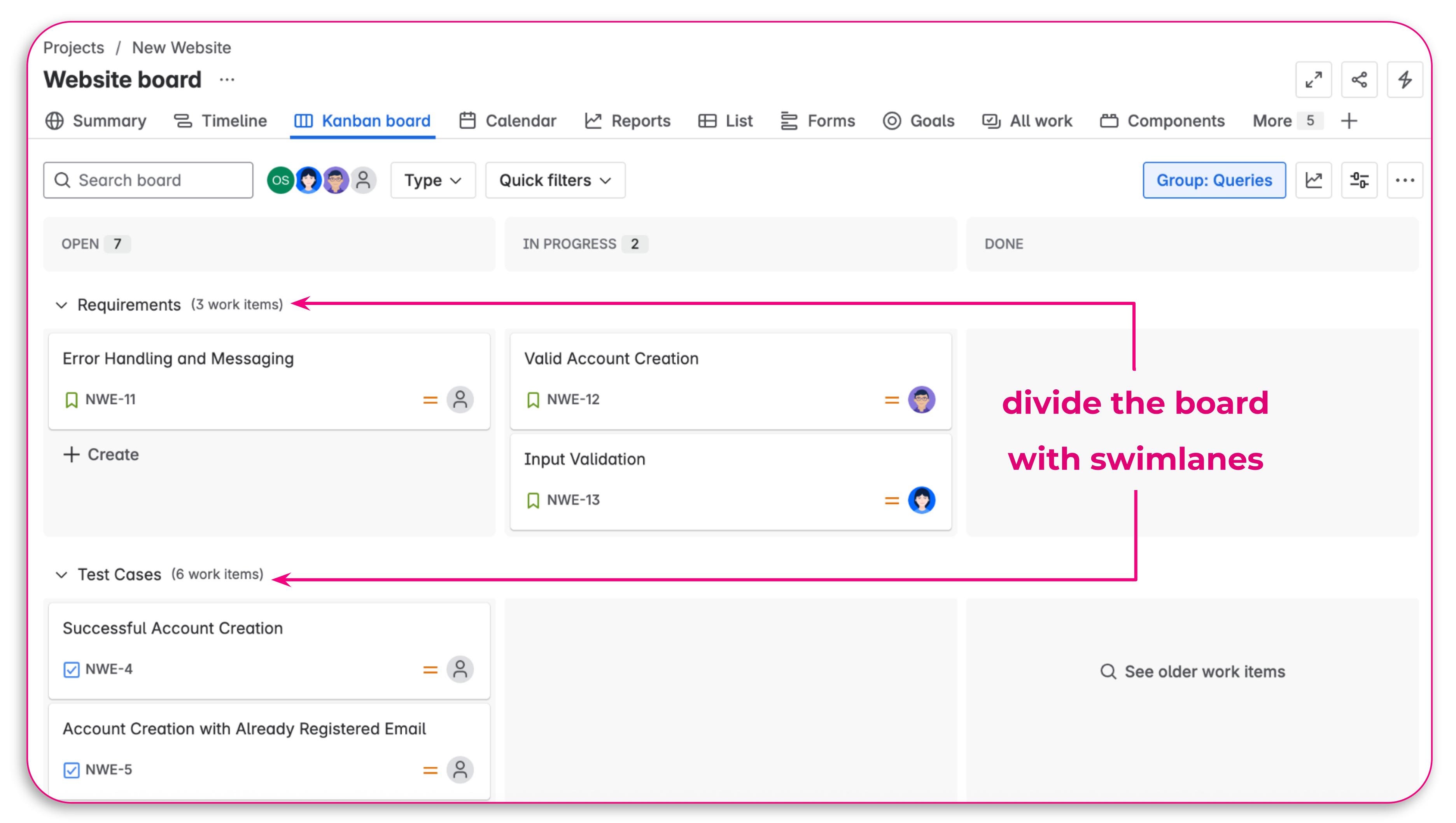Add a new view with the plus icon
1456x823 pixels.
coord(1350,121)
